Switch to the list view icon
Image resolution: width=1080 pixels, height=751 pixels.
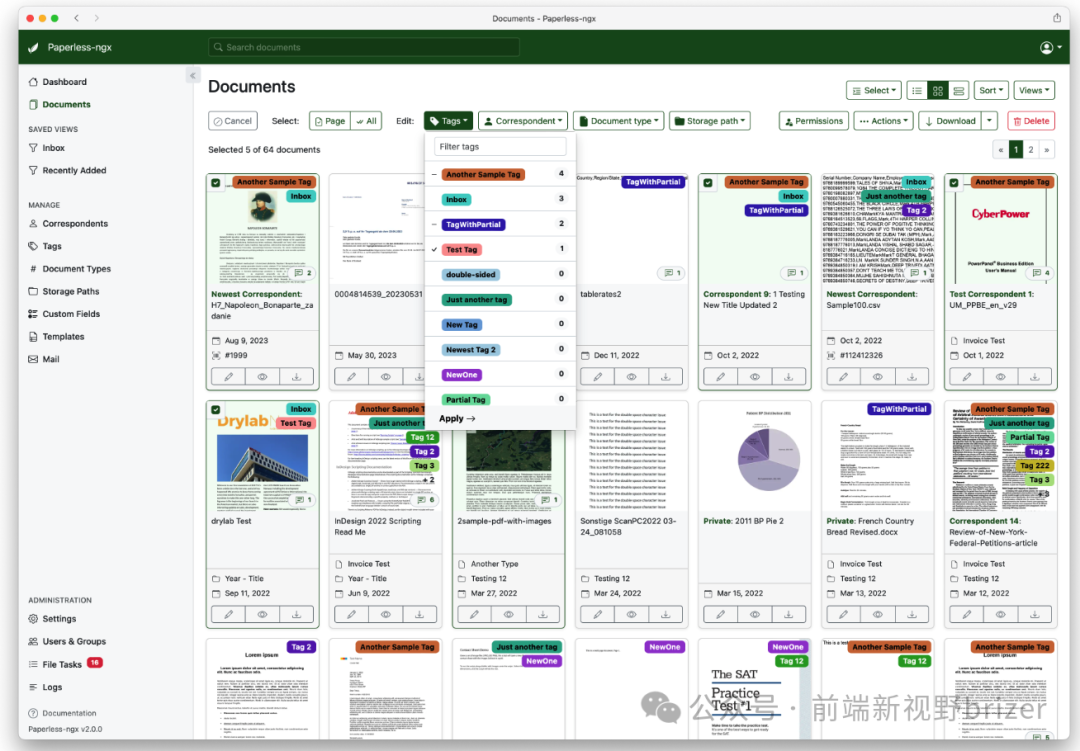click(x=917, y=90)
